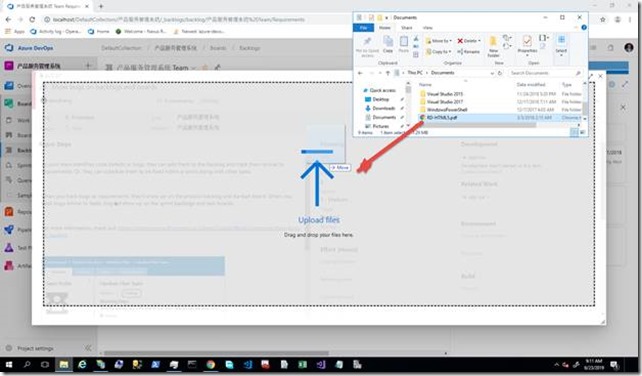Image resolution: width=642 pixels, height=376 pixels.
Task: Open Windows Start menu
Action: click(9, 365)
